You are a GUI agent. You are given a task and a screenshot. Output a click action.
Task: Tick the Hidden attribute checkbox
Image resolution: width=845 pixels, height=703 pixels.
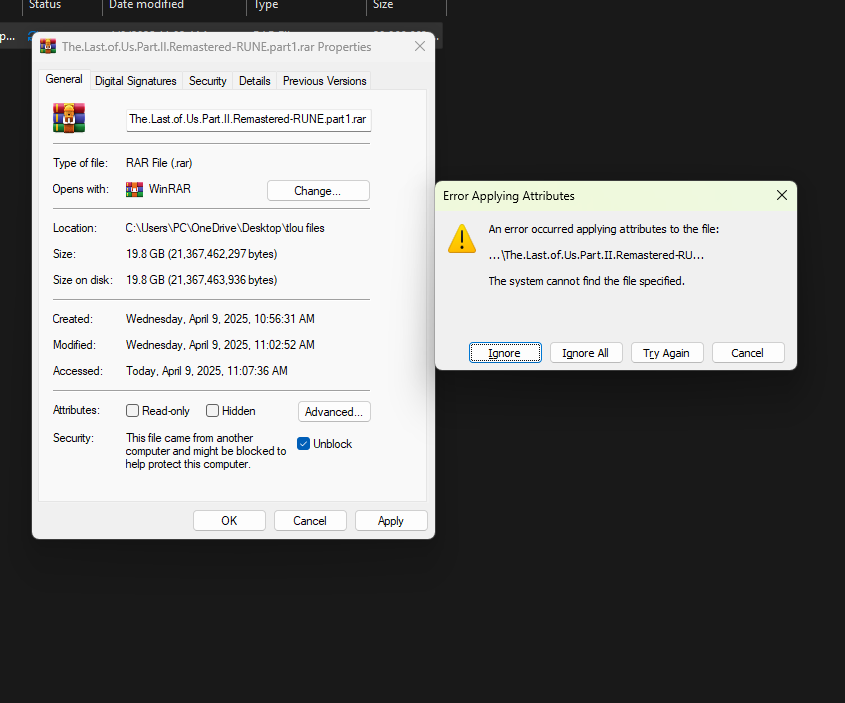pyautogui.click(x=212, y=410)
